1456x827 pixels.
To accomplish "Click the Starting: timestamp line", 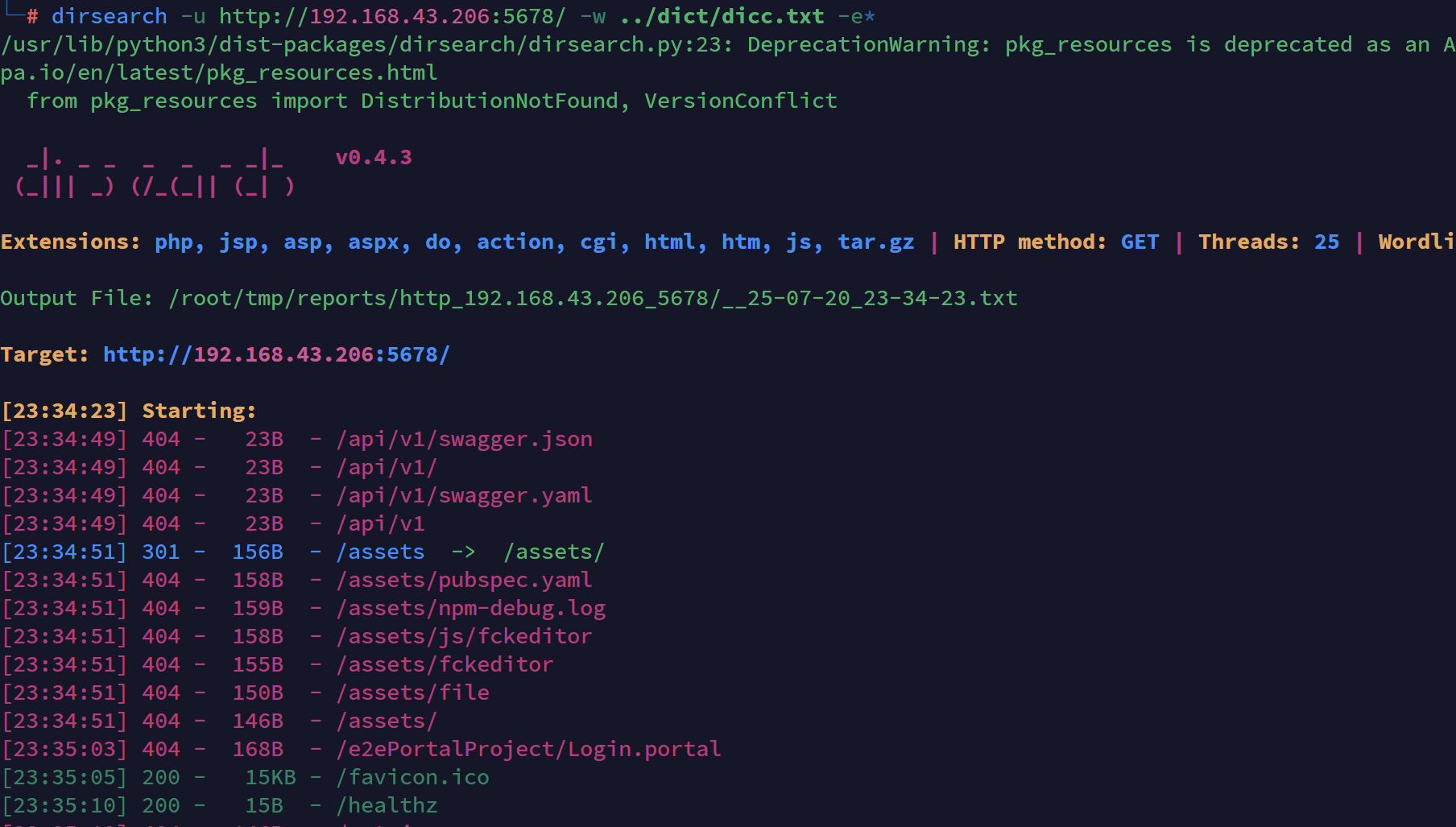I will tap(129, 411).
